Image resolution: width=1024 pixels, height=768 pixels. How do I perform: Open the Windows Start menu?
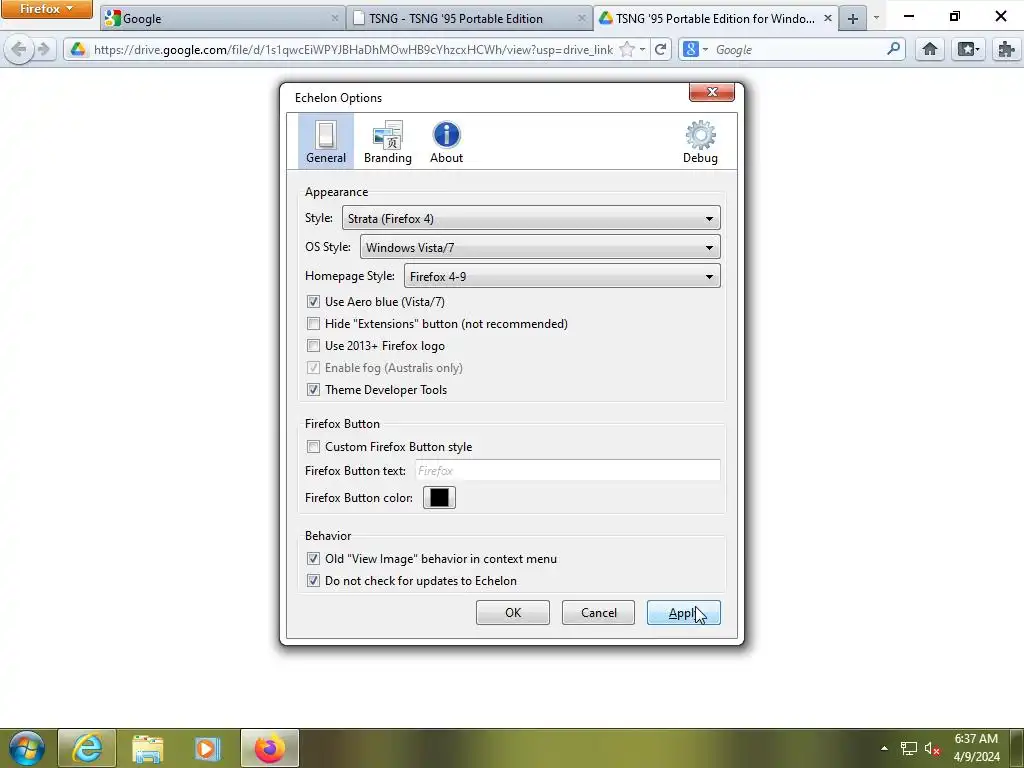[26, 748]
